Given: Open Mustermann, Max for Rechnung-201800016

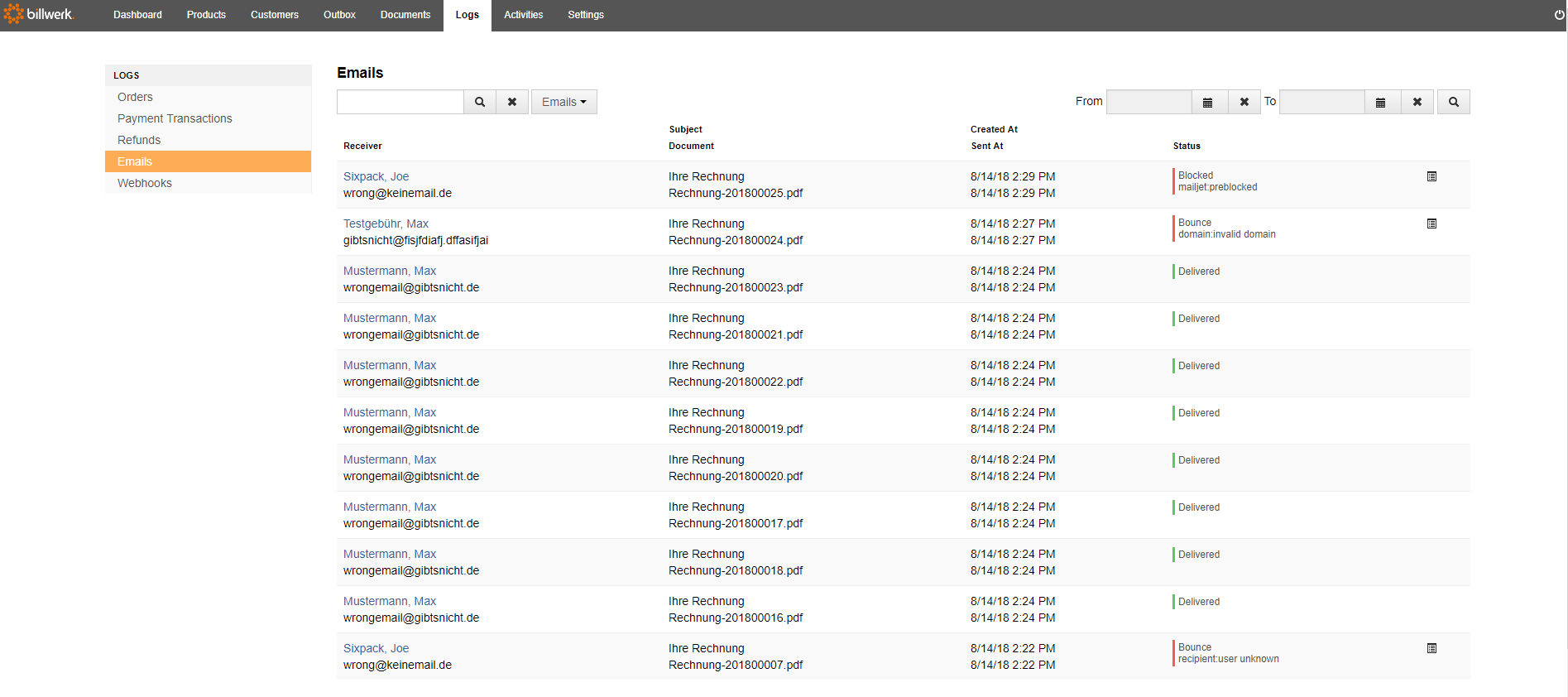Looking at the screenshot, I should (390, 601).
